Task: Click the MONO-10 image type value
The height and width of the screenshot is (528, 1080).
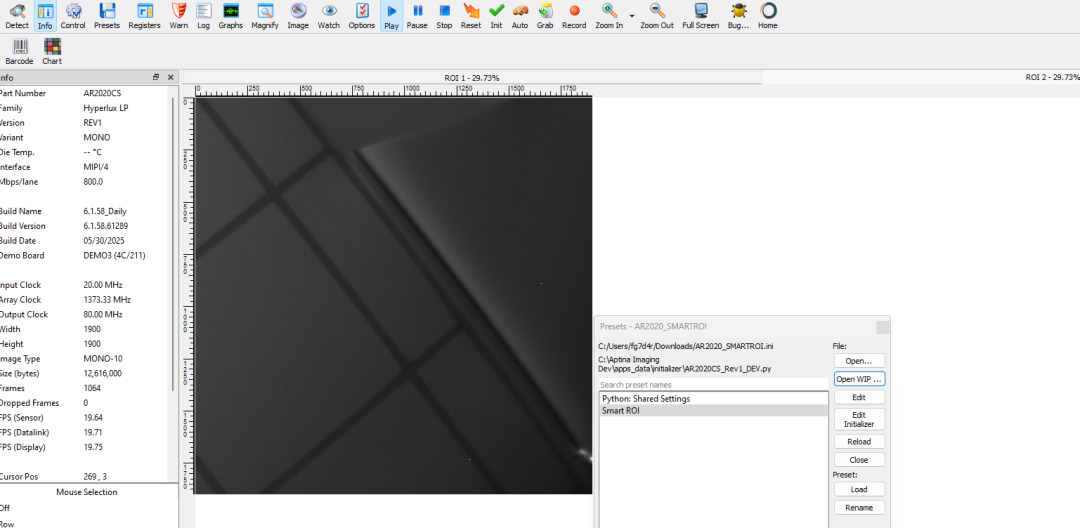Action: click(x=100, y=359)
